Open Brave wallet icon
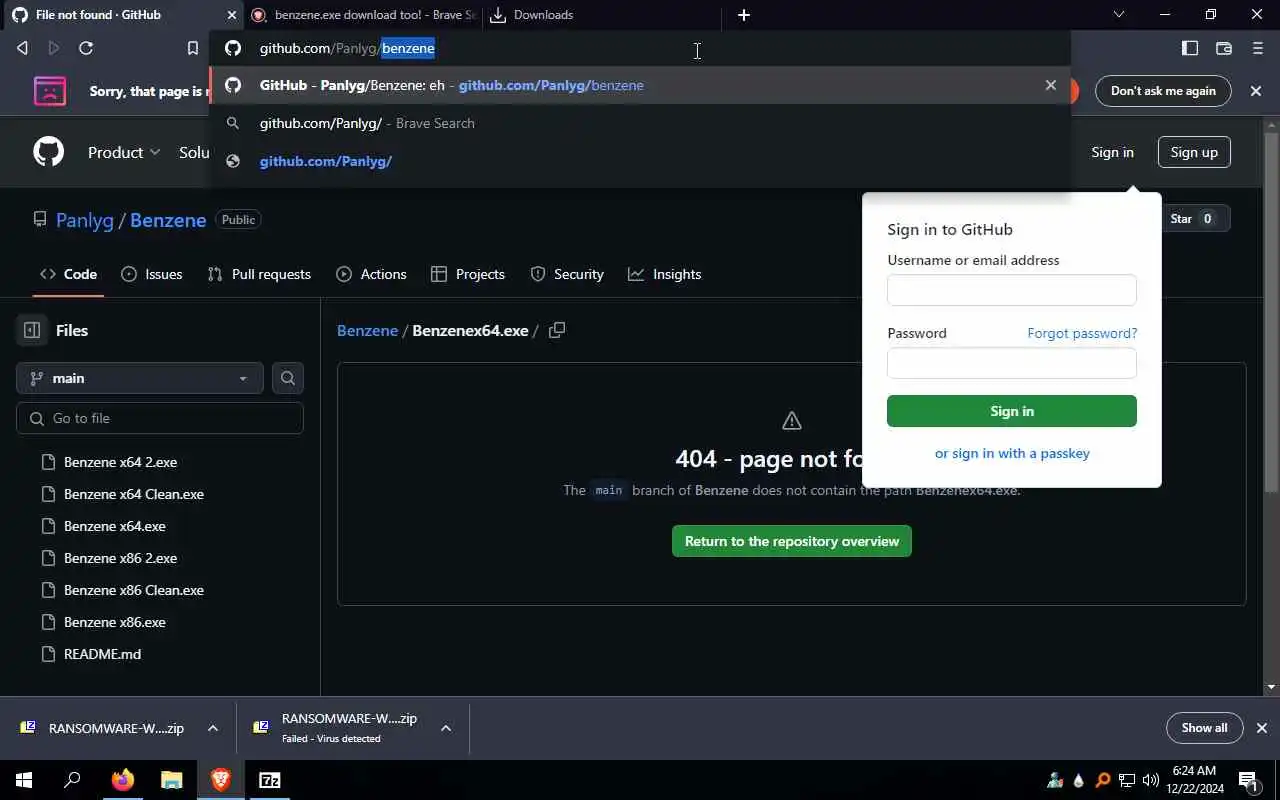 click(1223, 48)
